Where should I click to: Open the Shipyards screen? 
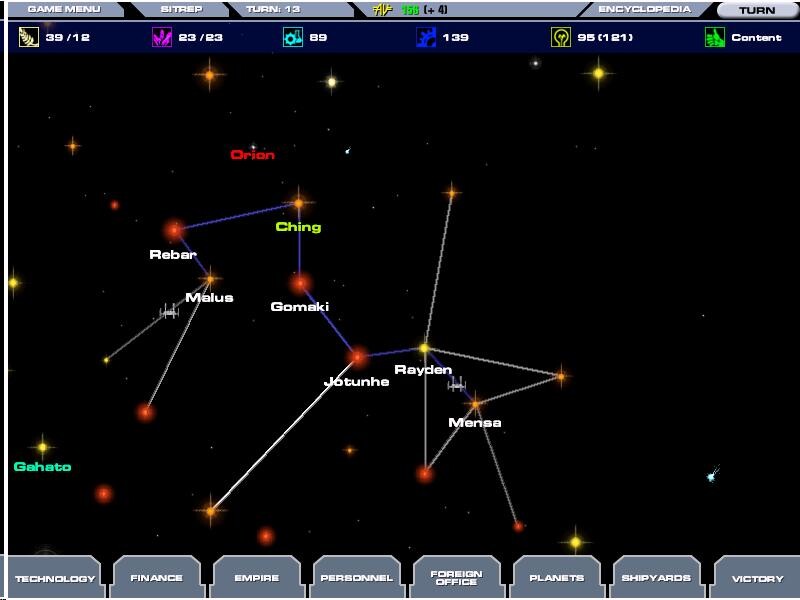pos(656,578)
